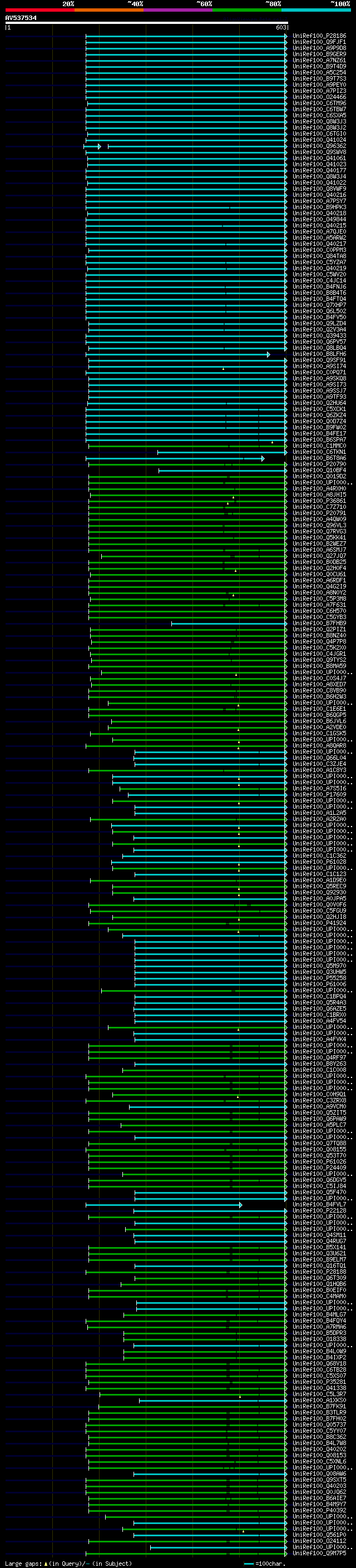
Task: Select the UniRef100_P36861 label
Action: pos(319,501)
